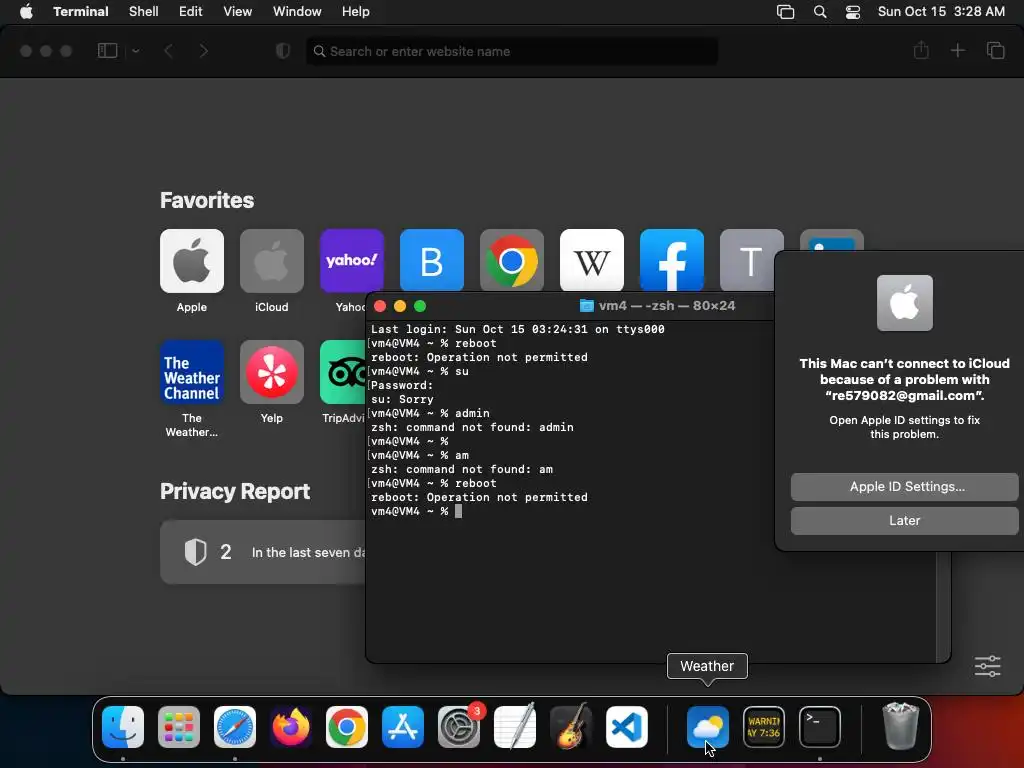Open Finder from the Dock
Screen dimensions: 1024x768
[123, 727]
